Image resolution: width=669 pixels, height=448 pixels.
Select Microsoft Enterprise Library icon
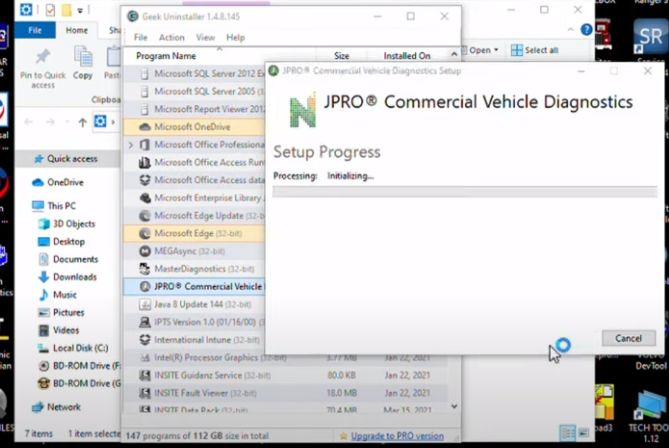pos(145,198)
